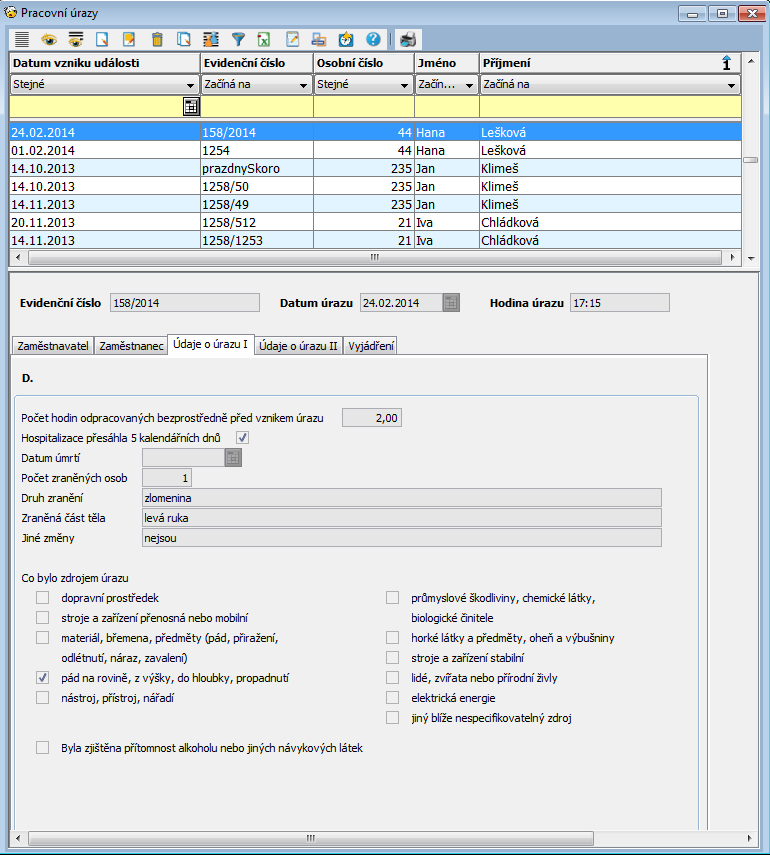Enable the elektrická energie checkbox
The width and height of the screenshot is (770, 855).
(393, 698)
